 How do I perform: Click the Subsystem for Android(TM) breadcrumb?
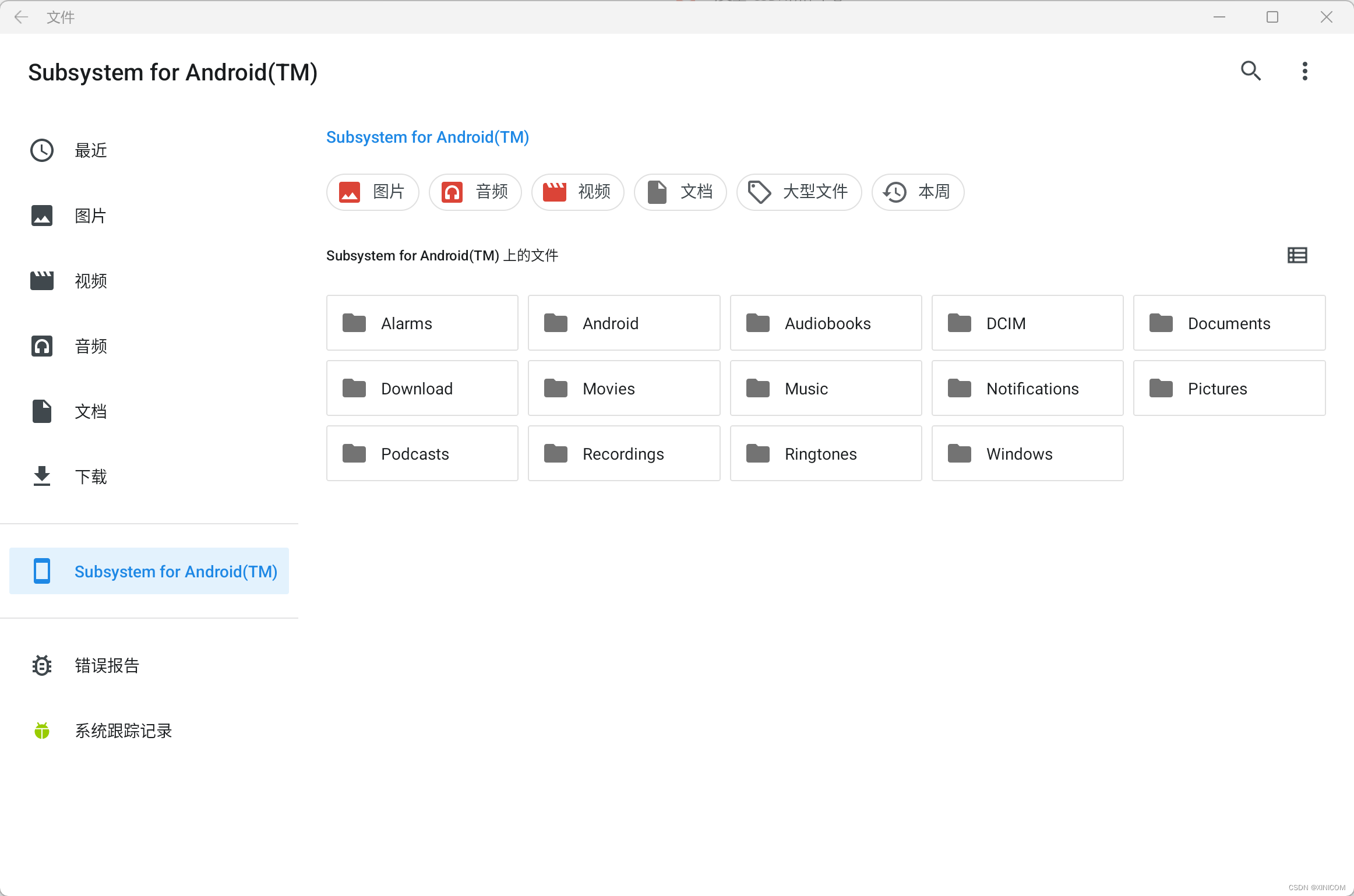click(x=427, y=137)
